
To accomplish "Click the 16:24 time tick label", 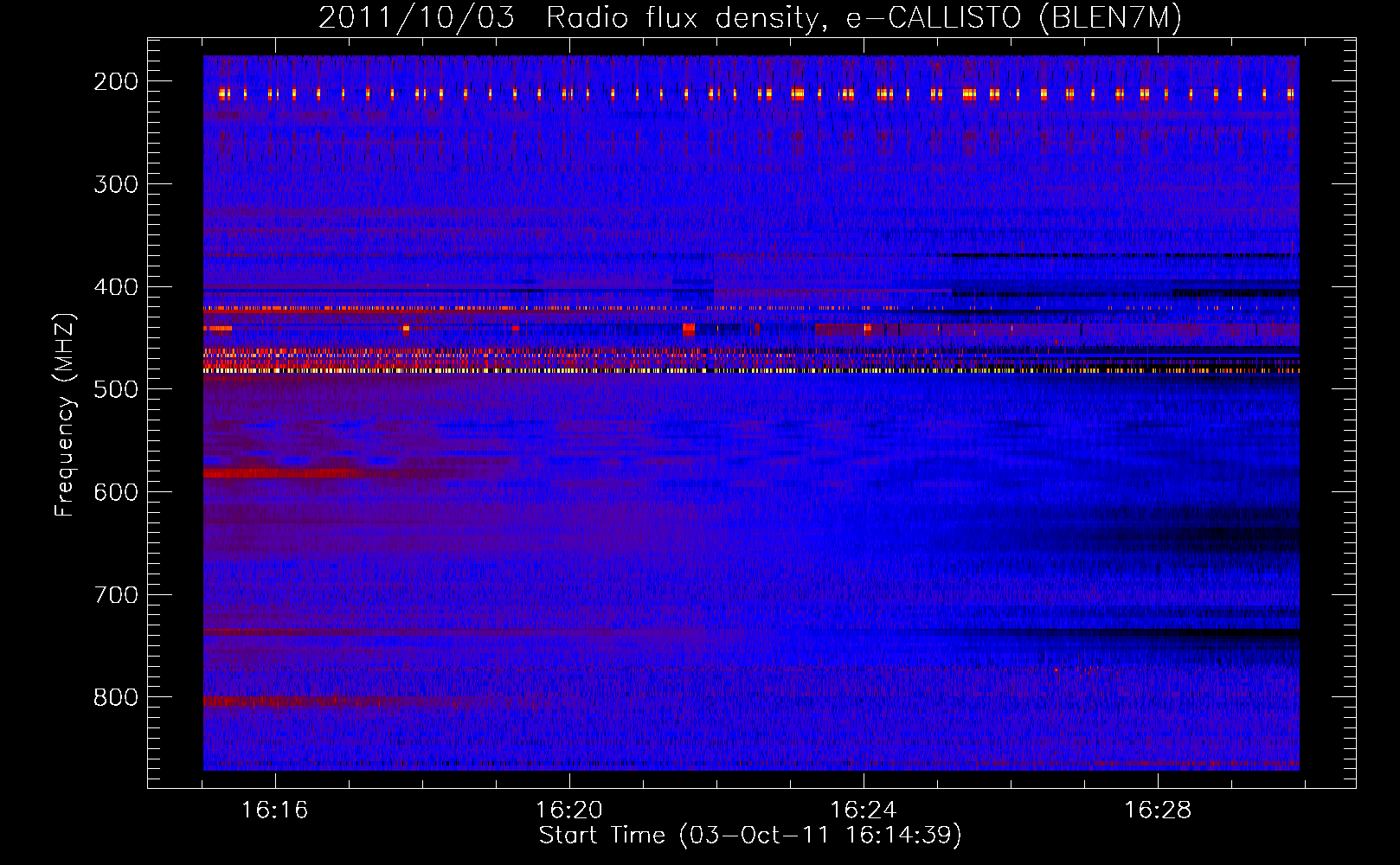I will point(864,811).
